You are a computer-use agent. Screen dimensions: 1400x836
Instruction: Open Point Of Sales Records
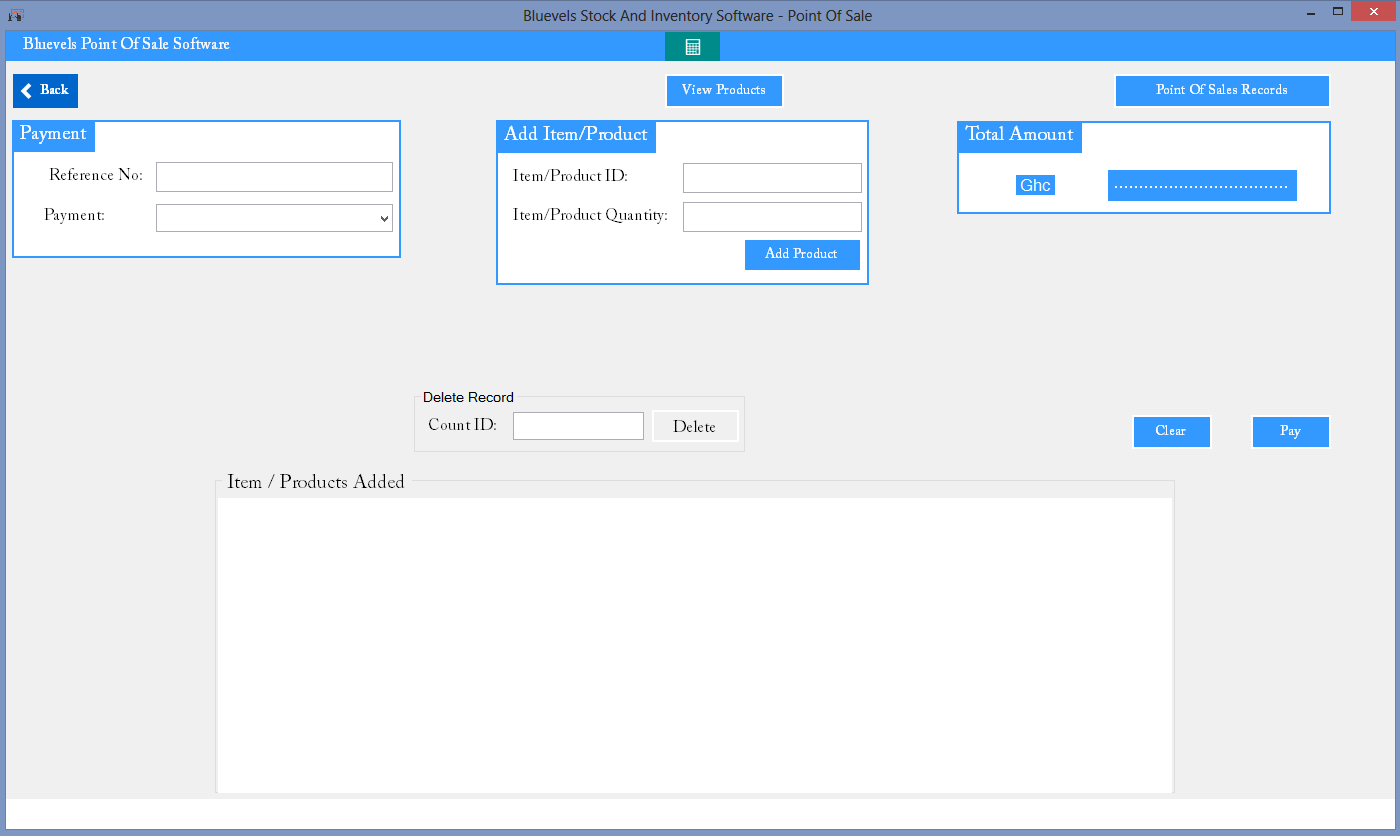(x=1221, y=91)
